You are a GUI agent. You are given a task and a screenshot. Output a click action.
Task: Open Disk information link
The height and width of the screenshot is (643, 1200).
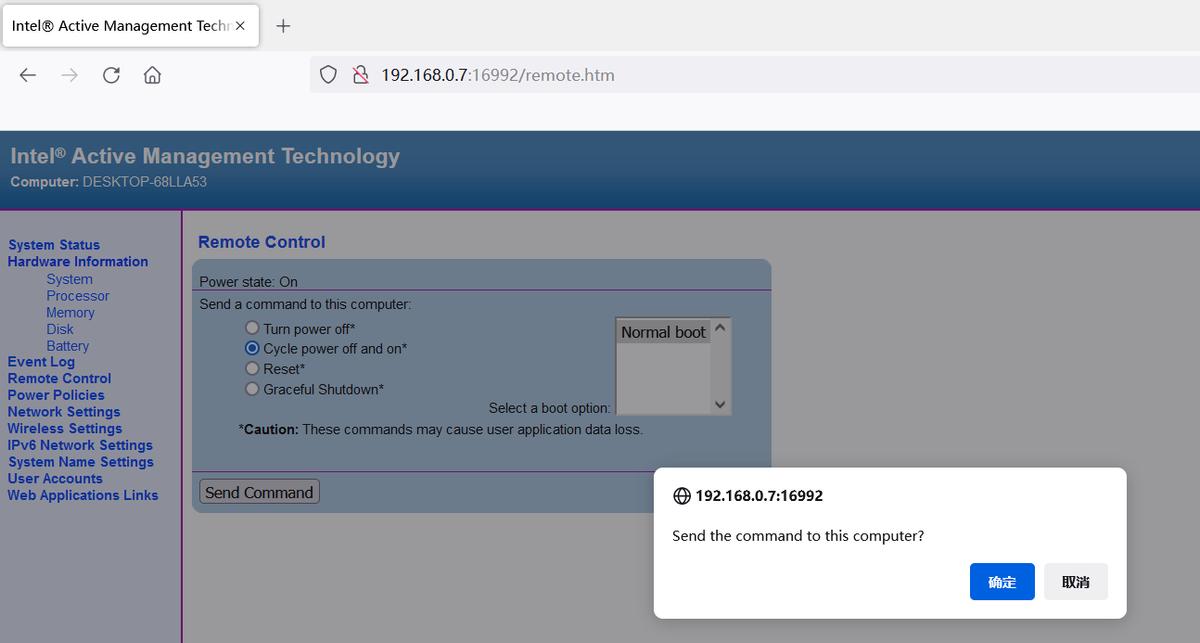click(x=60, y=329)
